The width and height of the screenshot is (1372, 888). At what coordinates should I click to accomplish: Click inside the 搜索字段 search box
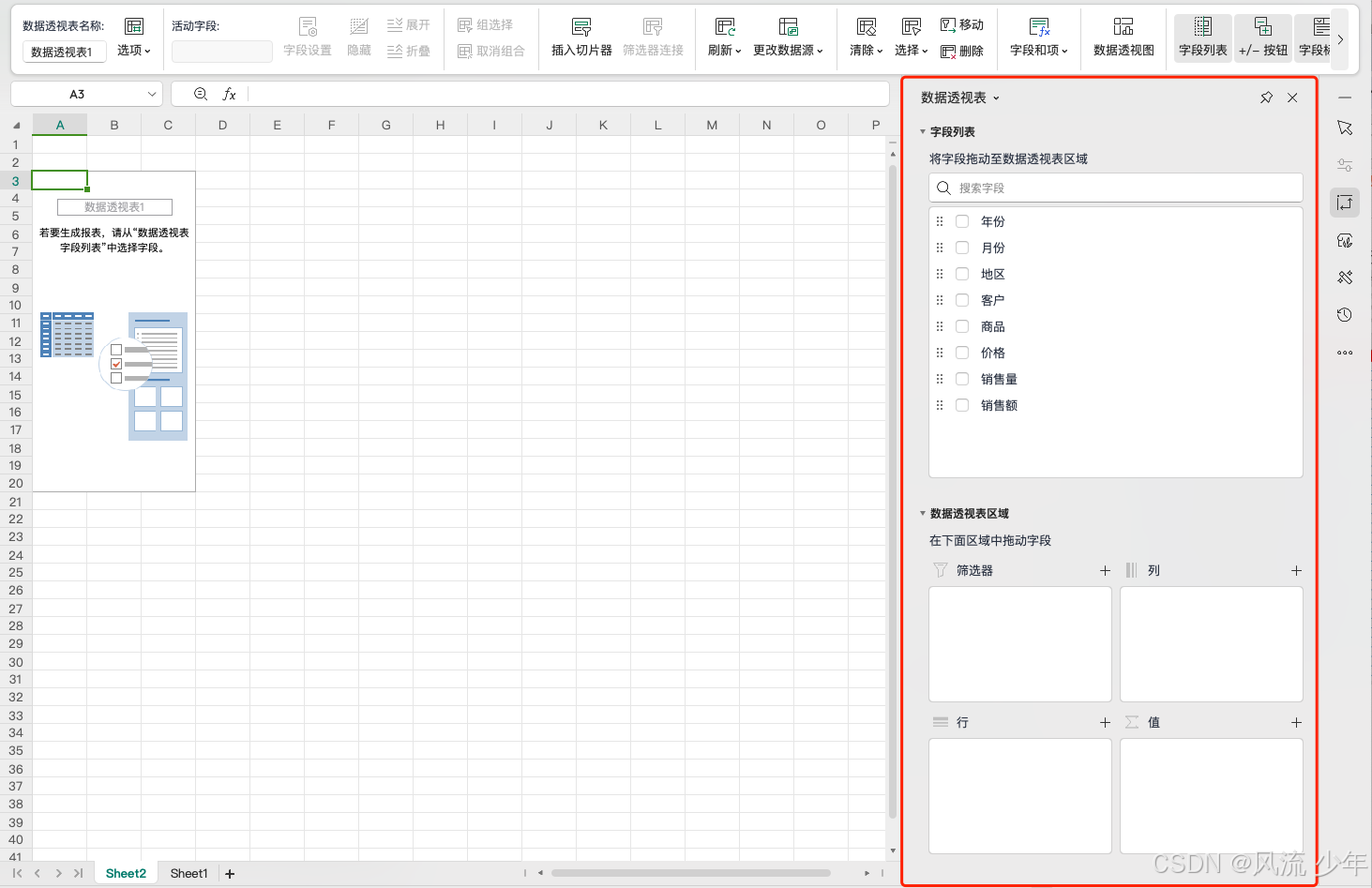1115,188
